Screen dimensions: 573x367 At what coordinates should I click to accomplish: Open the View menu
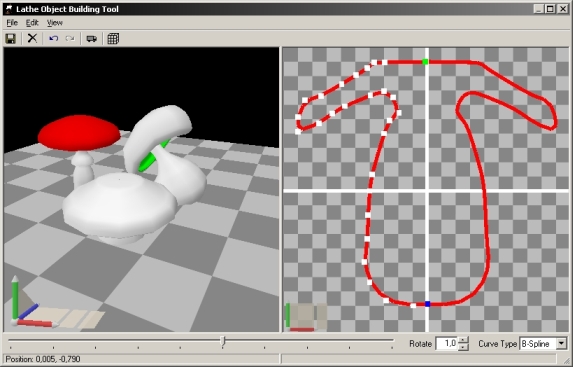point(55,23)
